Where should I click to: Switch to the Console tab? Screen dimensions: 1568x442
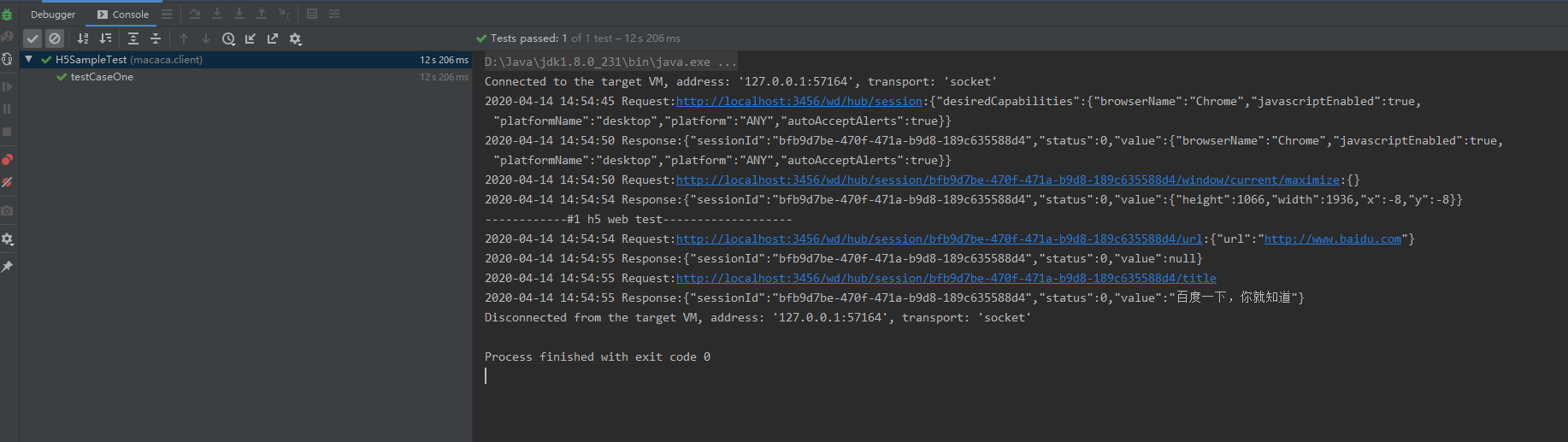click(x=123, y=15)
